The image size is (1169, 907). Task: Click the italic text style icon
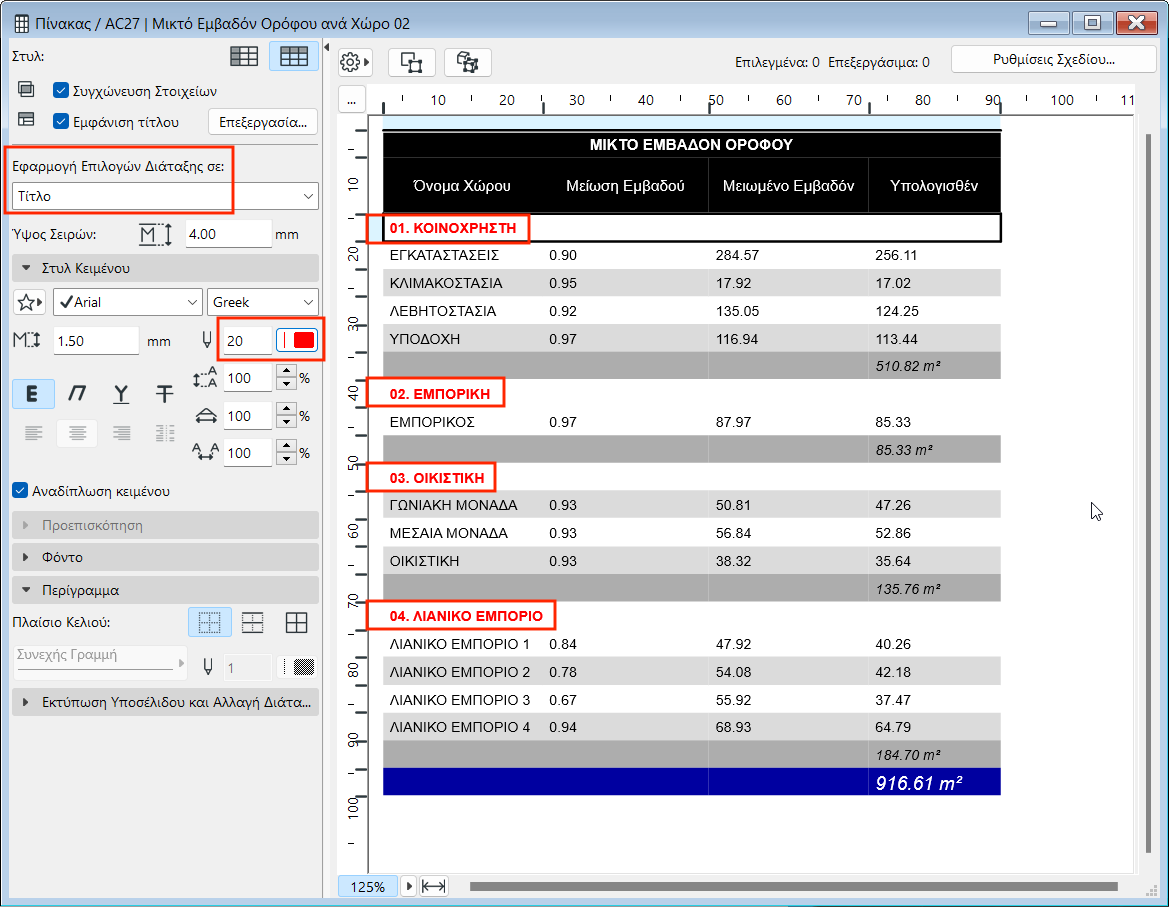tap(77, 394)
